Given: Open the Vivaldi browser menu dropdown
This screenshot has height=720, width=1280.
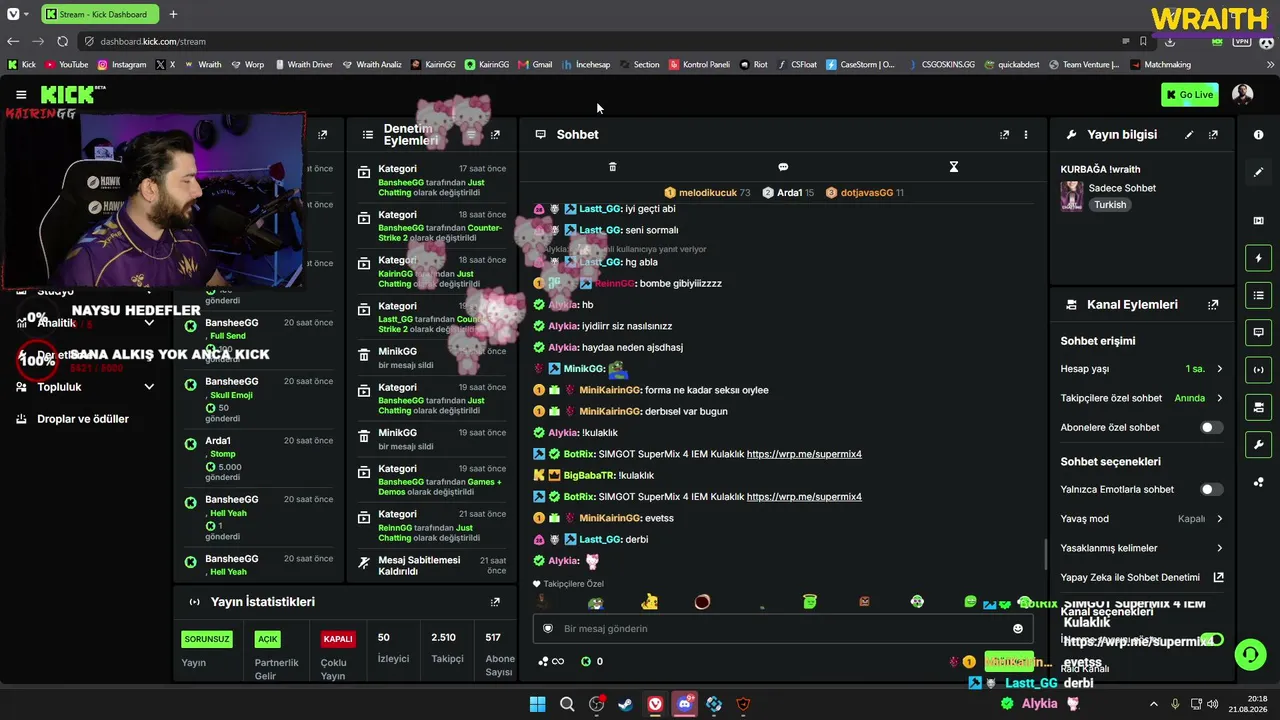Looking at the screenshot, I should (x=18, y=14).
